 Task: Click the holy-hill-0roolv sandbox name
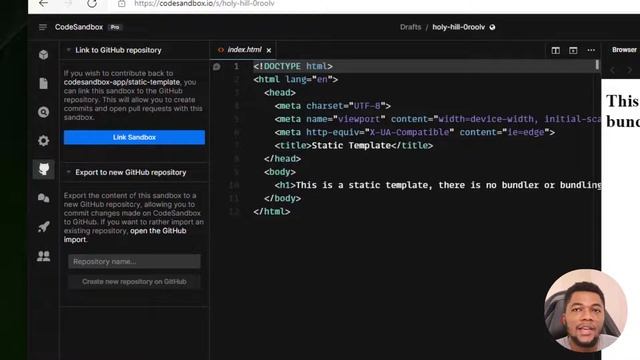coord(458,27)
